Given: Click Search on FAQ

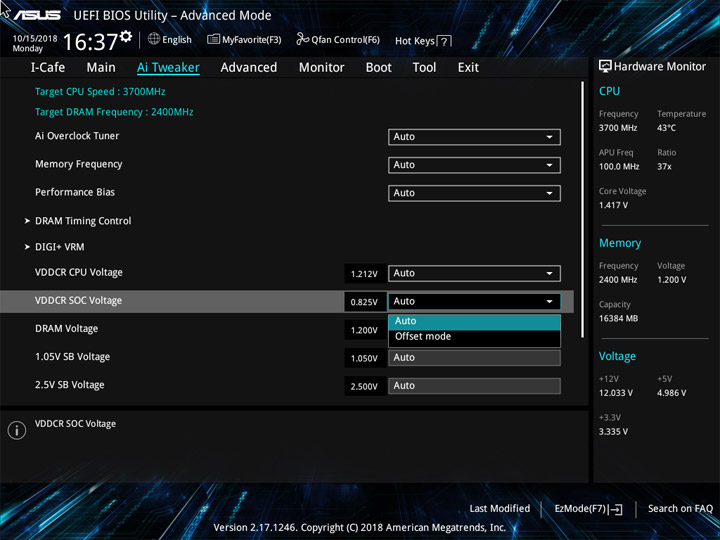Looking at the screenshot, I should [680, 508].
